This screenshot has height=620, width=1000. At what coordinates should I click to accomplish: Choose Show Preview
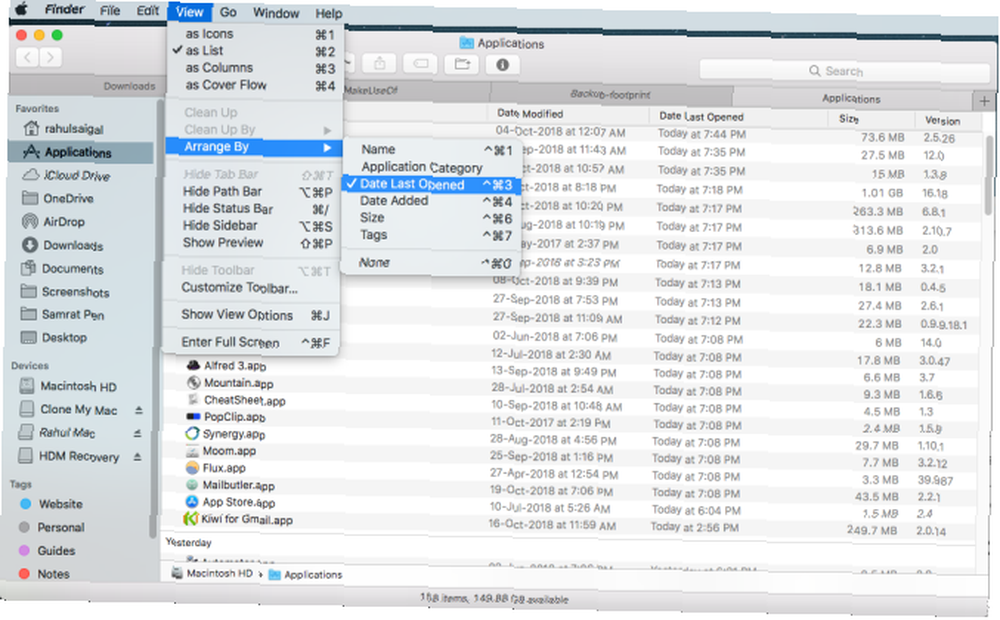click(253, 243)
